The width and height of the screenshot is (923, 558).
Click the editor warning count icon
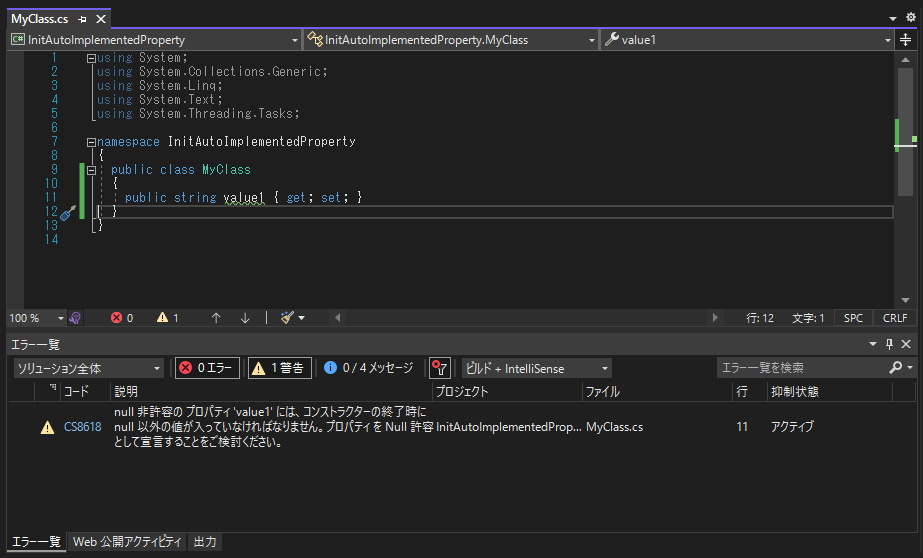162,318
